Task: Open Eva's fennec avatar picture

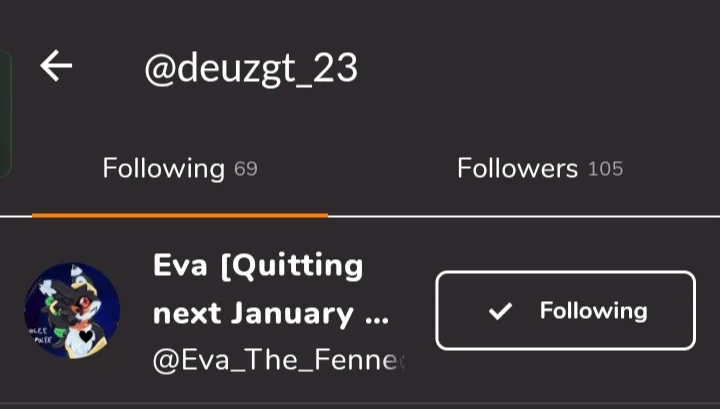Action: point(72,311)
